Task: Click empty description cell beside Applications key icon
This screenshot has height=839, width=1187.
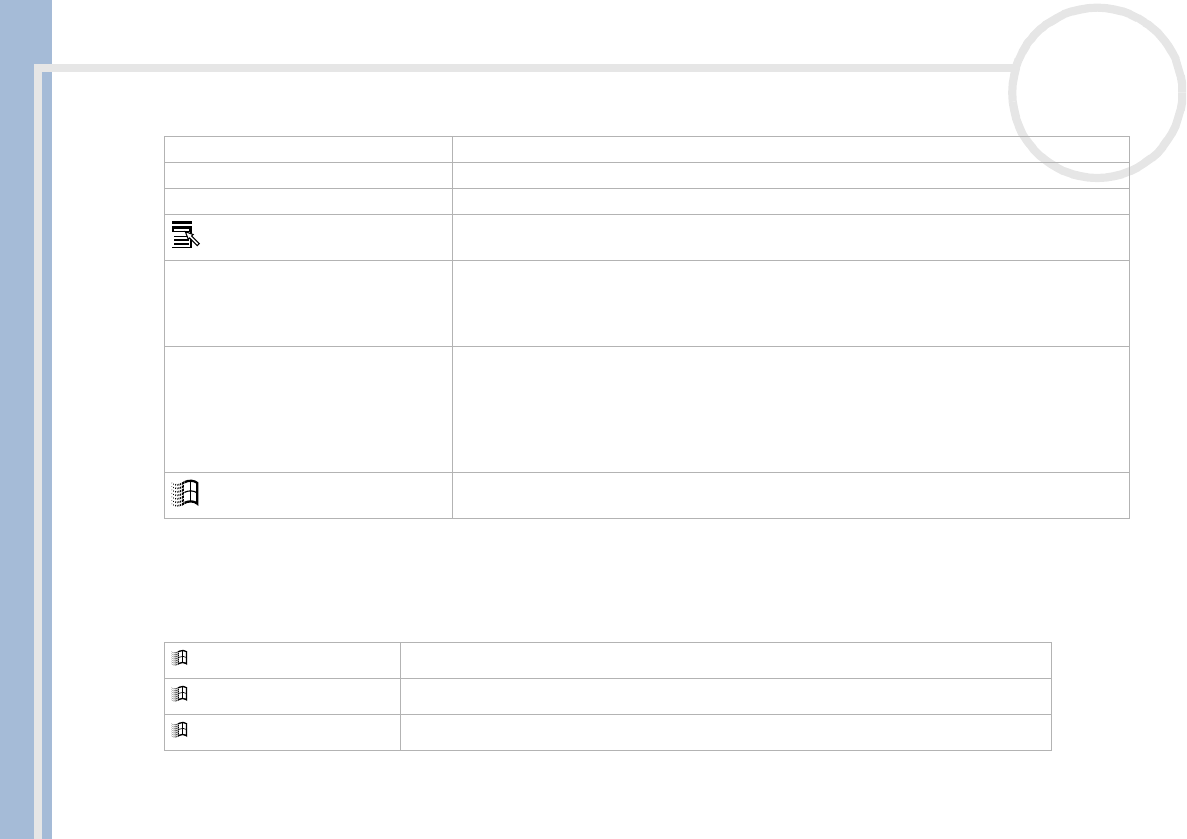Action: point(790,237)
